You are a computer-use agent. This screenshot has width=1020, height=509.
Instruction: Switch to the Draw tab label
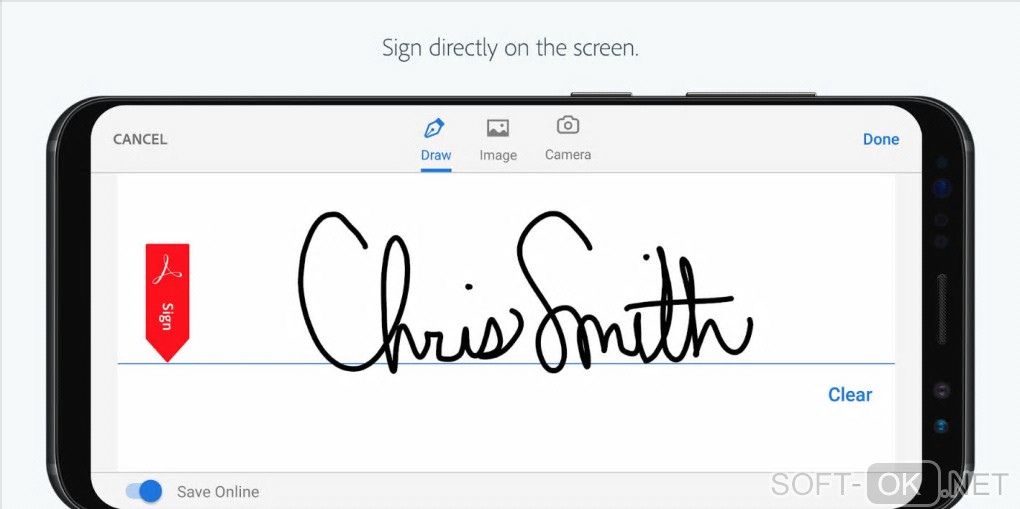click(x=436, y=155)
